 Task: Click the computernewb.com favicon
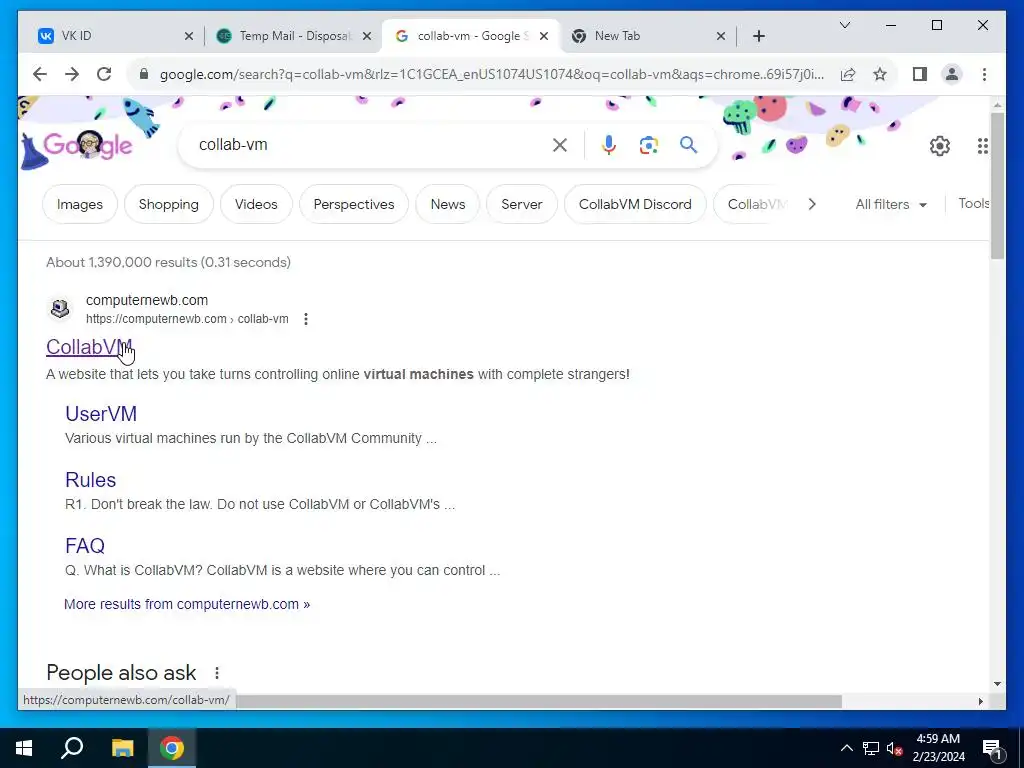[x=60, y=308]
